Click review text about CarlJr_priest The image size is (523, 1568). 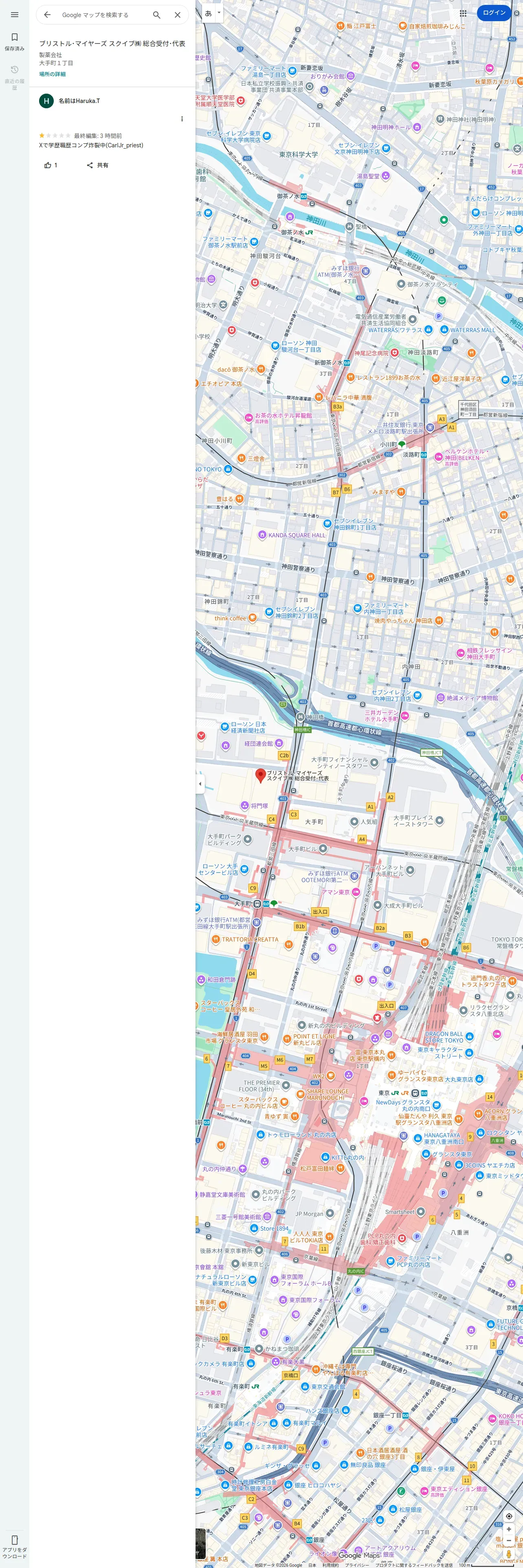[x=91, y=145]
